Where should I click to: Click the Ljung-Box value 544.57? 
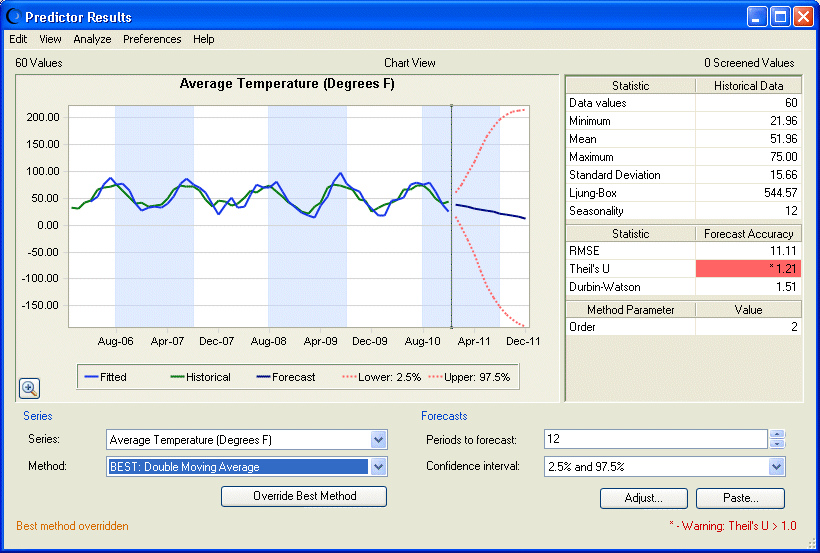coord(780,193)
